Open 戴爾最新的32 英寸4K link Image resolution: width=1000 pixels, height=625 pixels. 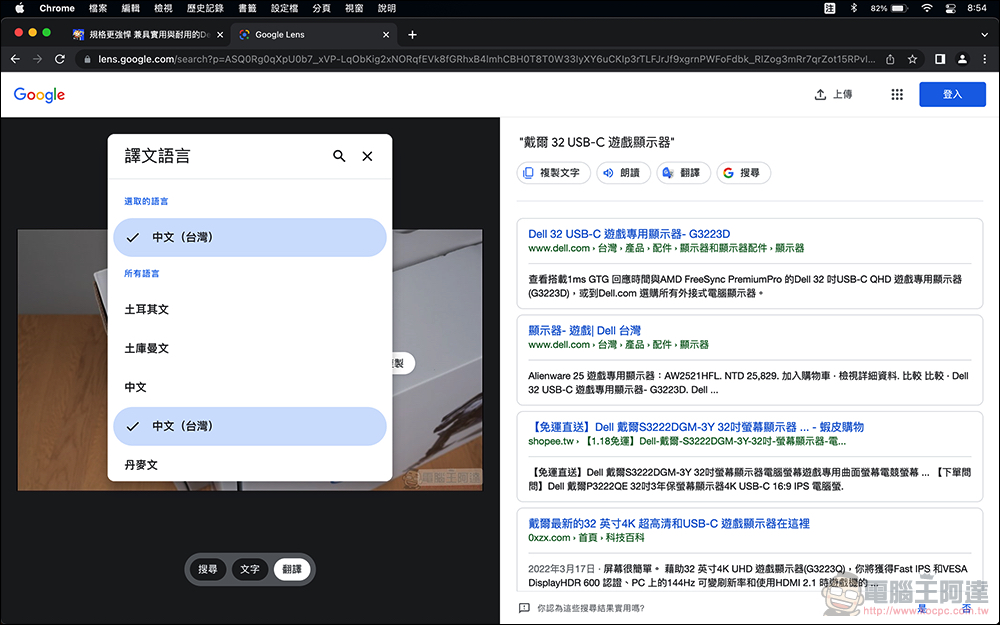(x=669, y=523)
